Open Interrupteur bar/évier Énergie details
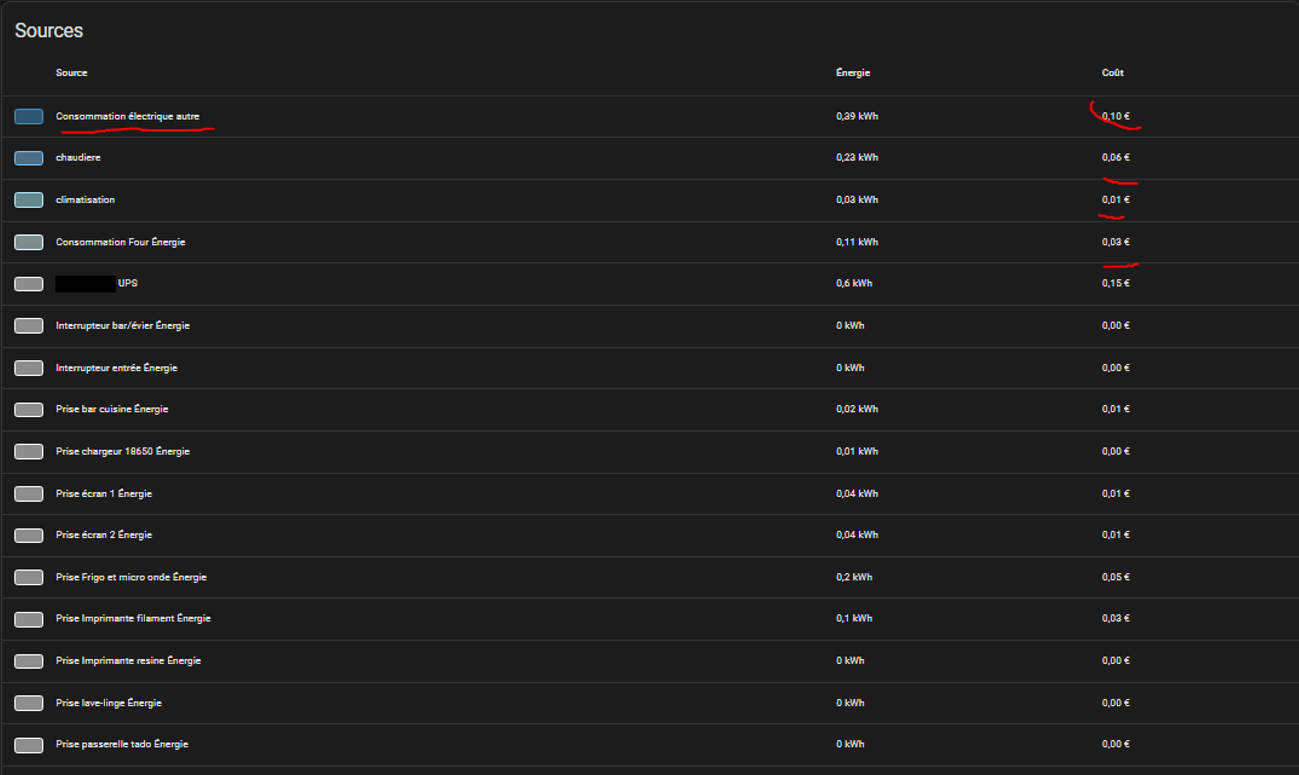 pos(123,326)
